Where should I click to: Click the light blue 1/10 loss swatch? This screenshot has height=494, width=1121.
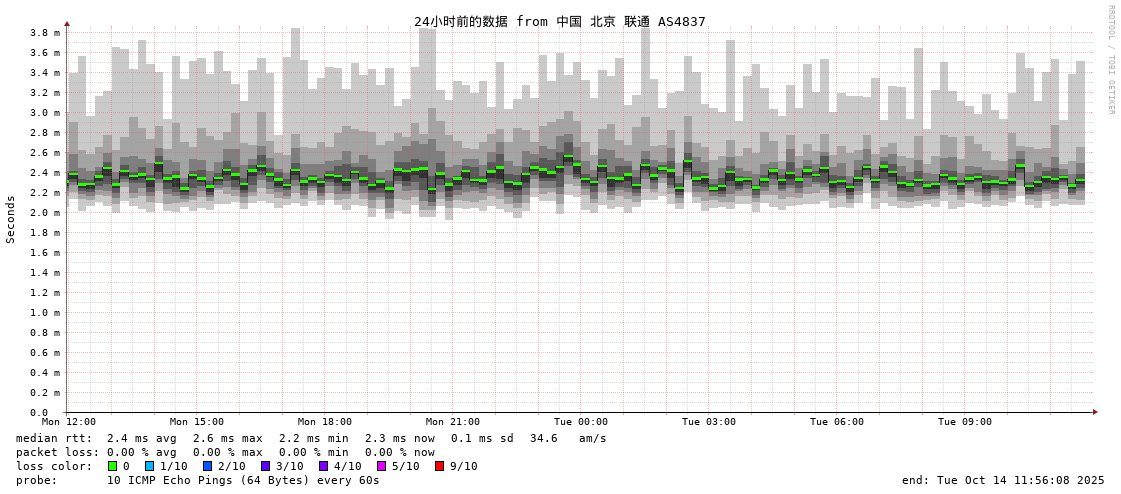(x=149, y=466)
